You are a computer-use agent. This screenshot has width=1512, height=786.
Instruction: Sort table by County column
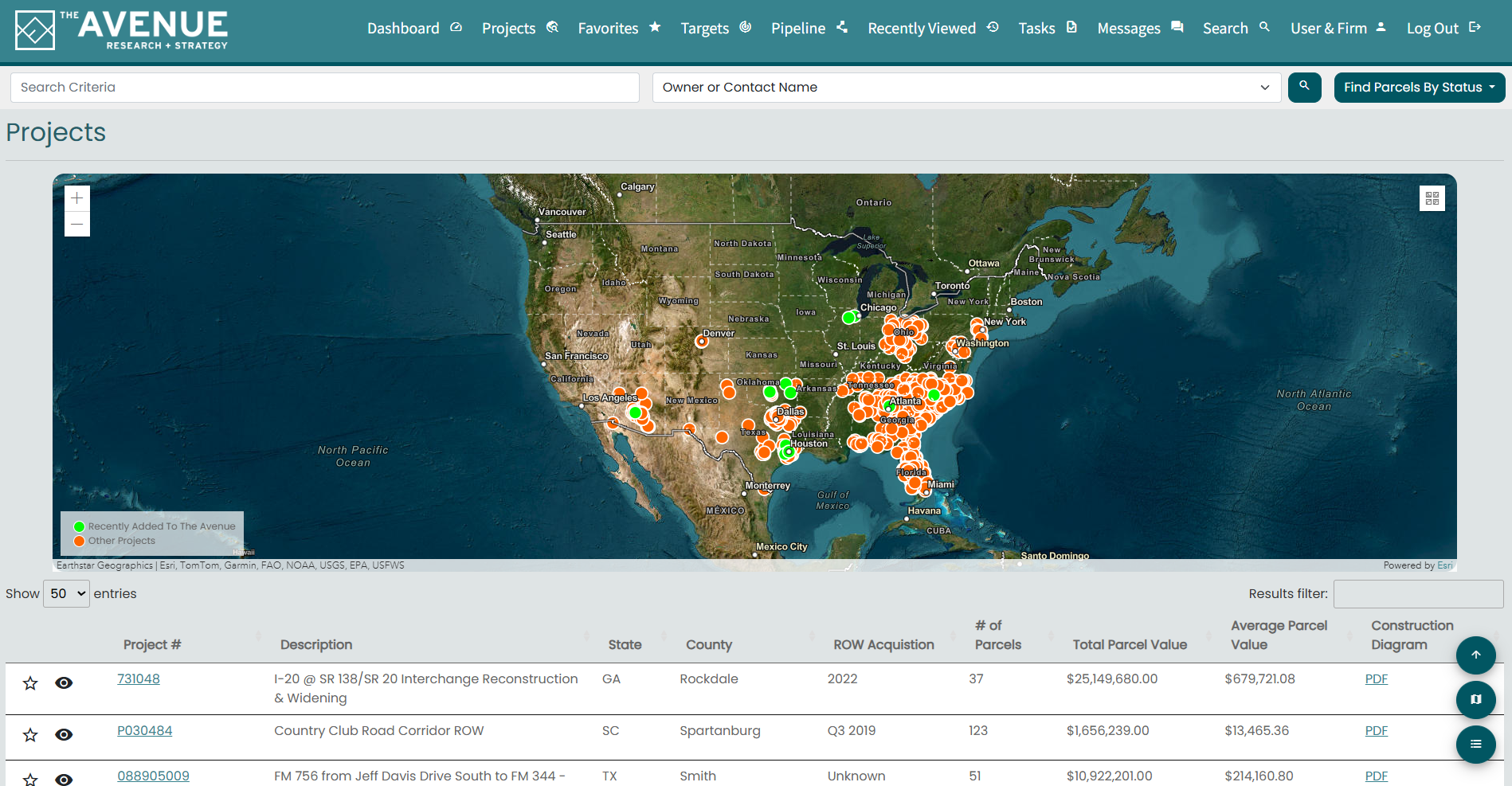coord(709,645)
